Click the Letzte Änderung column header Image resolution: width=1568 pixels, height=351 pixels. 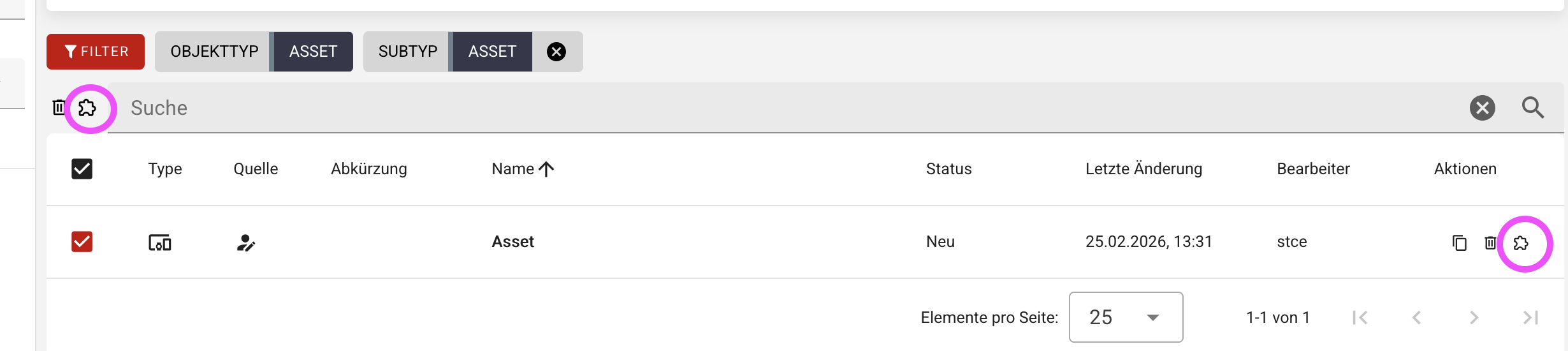click(1143, 169)
